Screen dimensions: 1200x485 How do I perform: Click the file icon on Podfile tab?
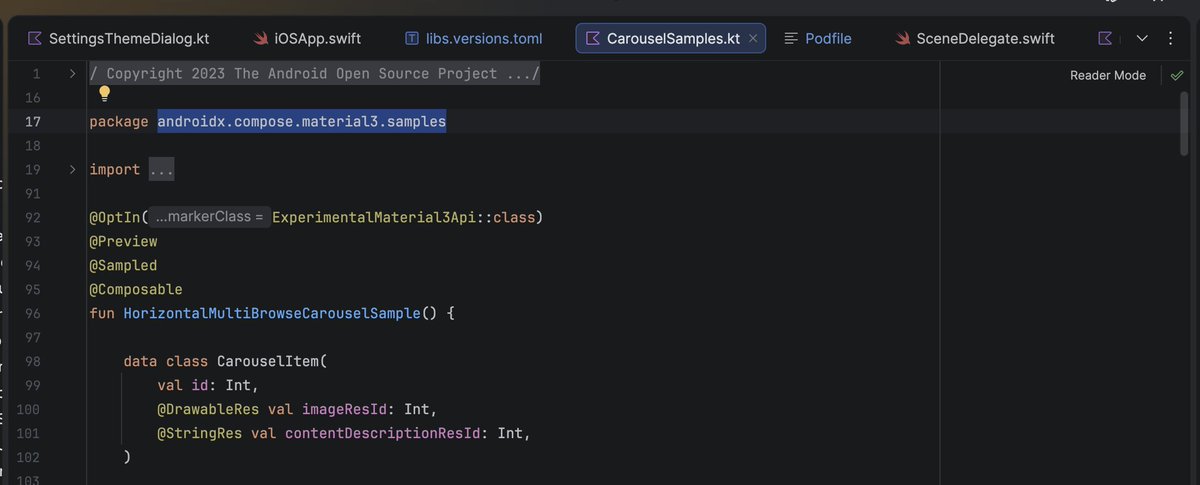(x=791, y=39)
